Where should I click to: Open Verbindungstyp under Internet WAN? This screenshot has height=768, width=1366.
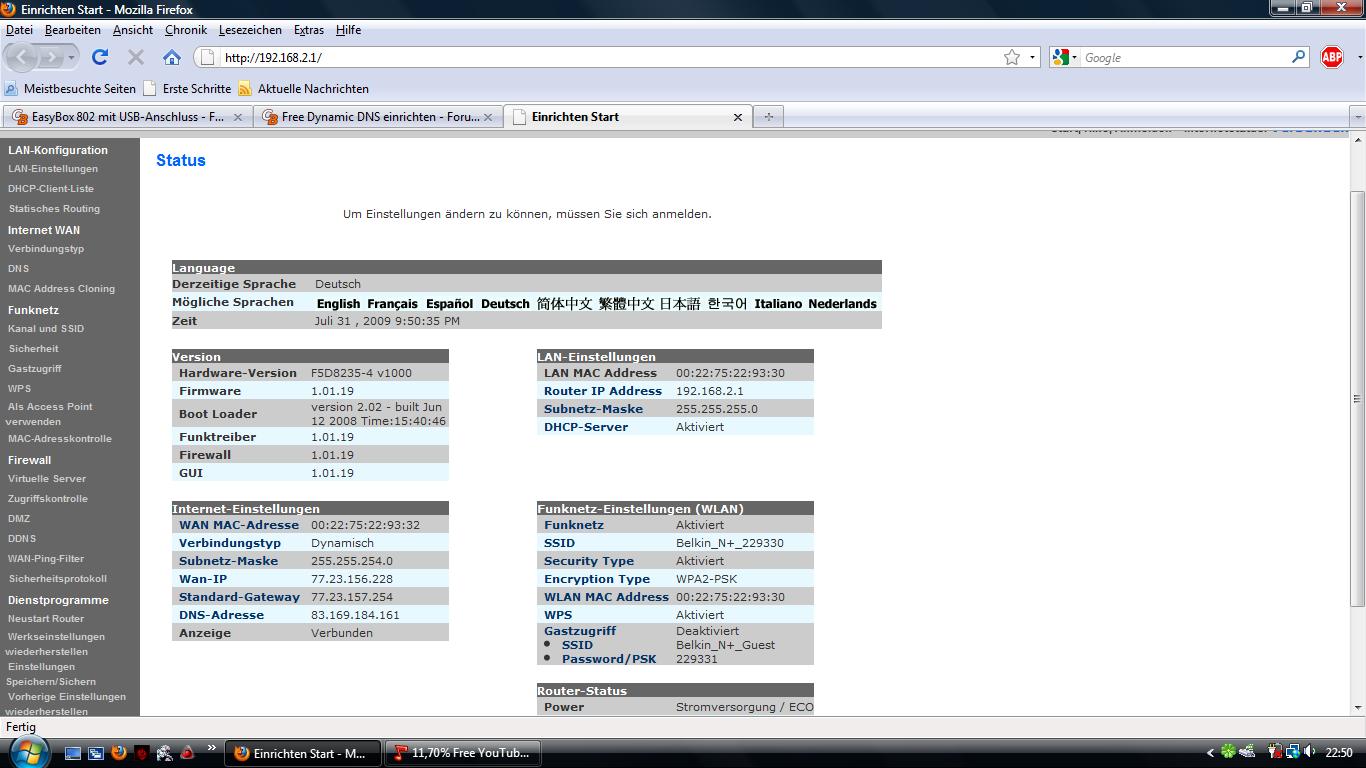(46, 249)
